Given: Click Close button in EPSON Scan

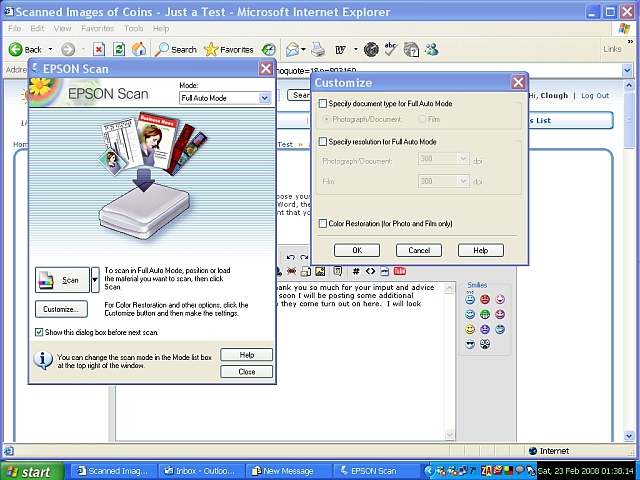Looking at the screenshot, I should click(x=247, y=371).
